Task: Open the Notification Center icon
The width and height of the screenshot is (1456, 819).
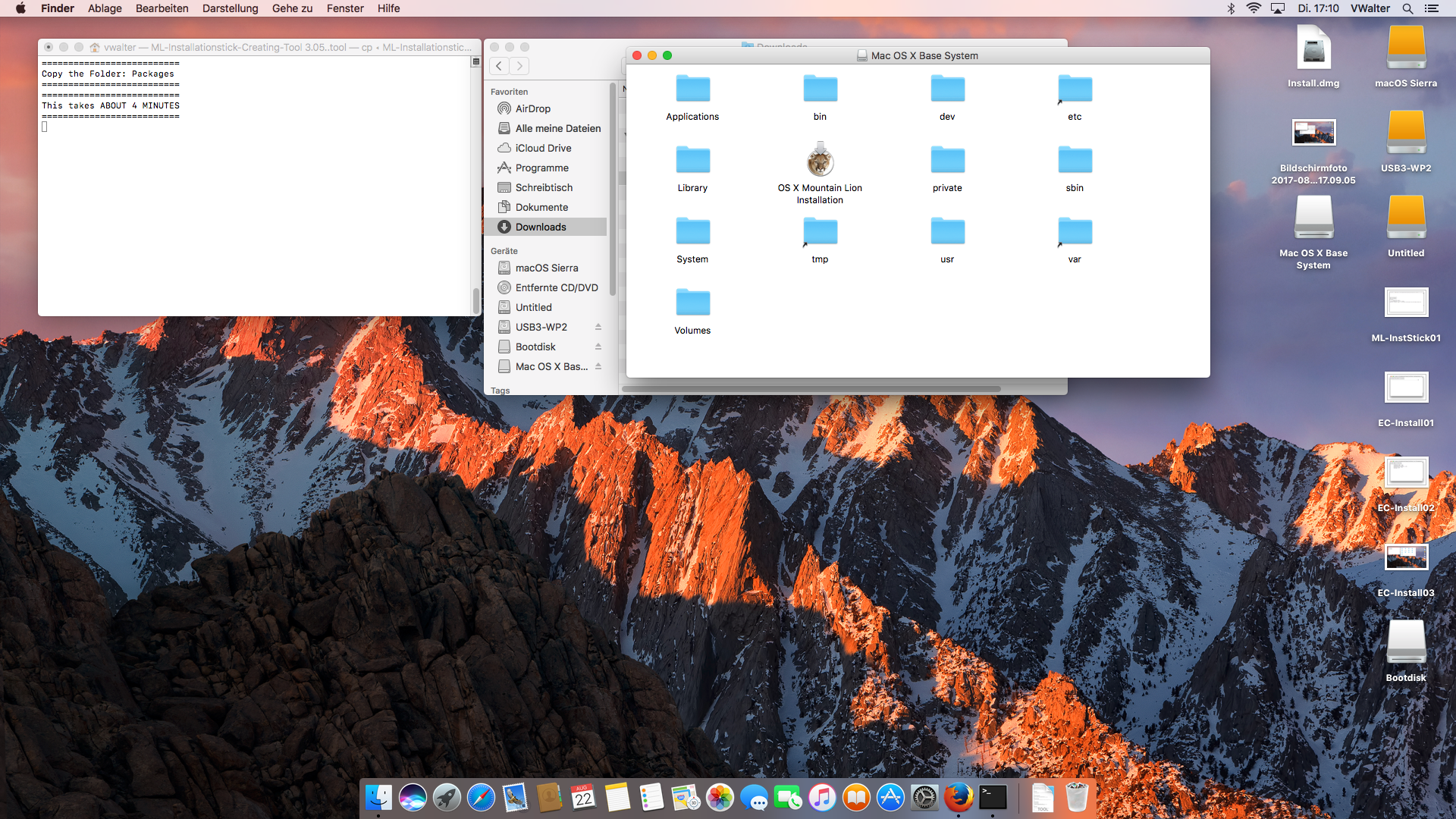Action: tap(1432, 8)
